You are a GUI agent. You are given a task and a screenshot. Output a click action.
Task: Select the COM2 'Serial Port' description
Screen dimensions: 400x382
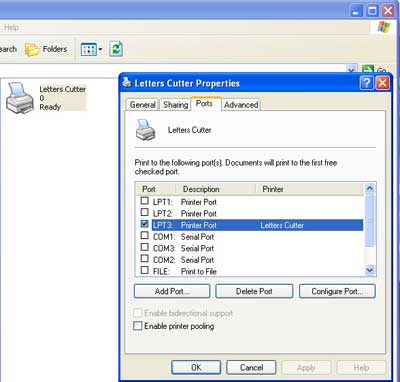pos(197,260)
